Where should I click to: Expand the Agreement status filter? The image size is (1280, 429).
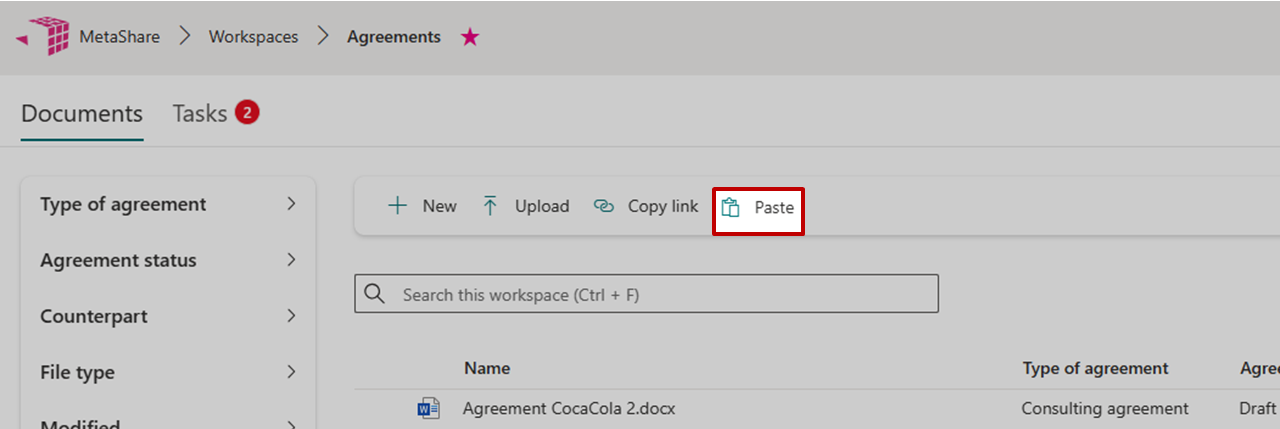pyautogui.click(x=291, y=260)
